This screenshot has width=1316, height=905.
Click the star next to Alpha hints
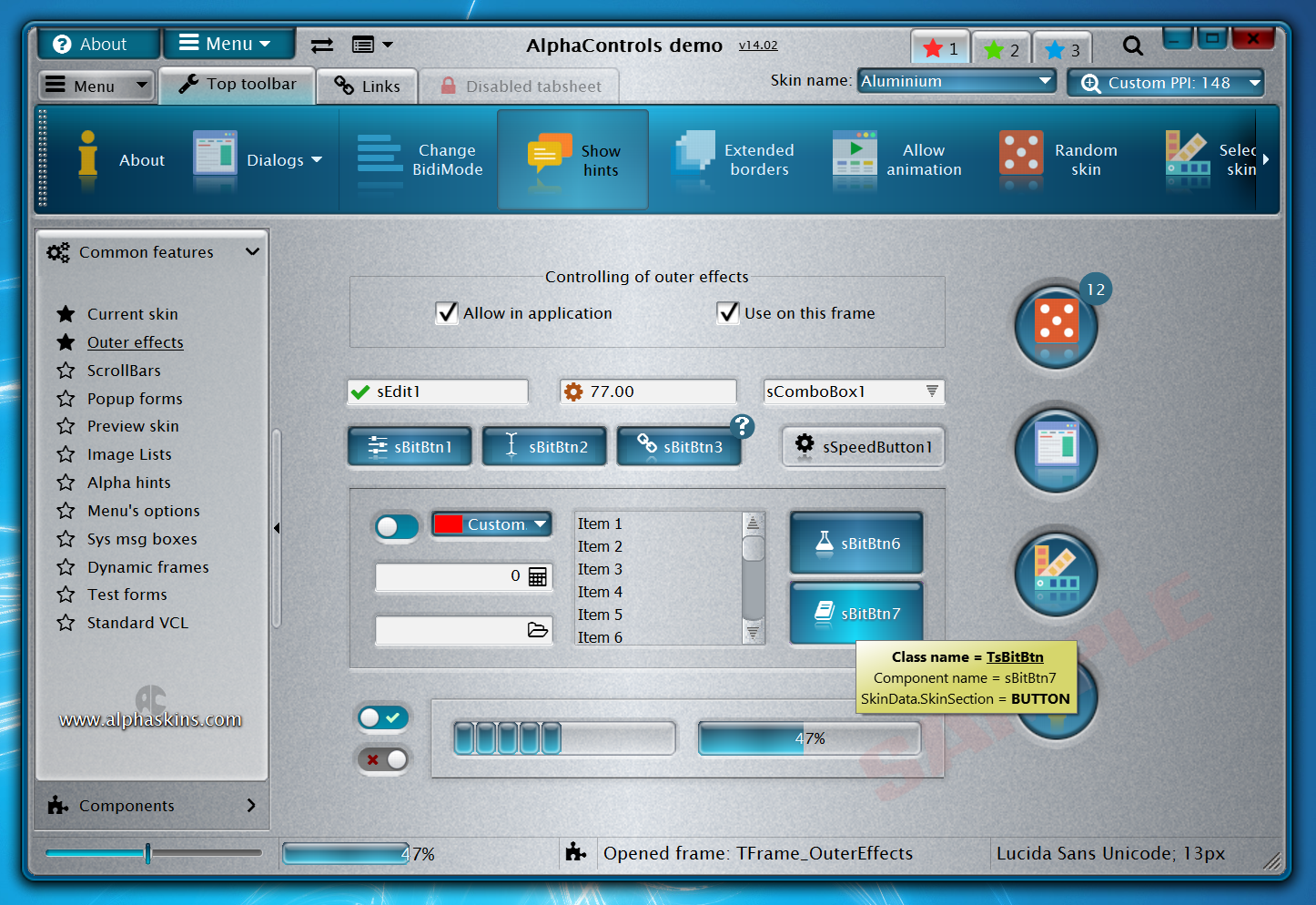[66, 483]
